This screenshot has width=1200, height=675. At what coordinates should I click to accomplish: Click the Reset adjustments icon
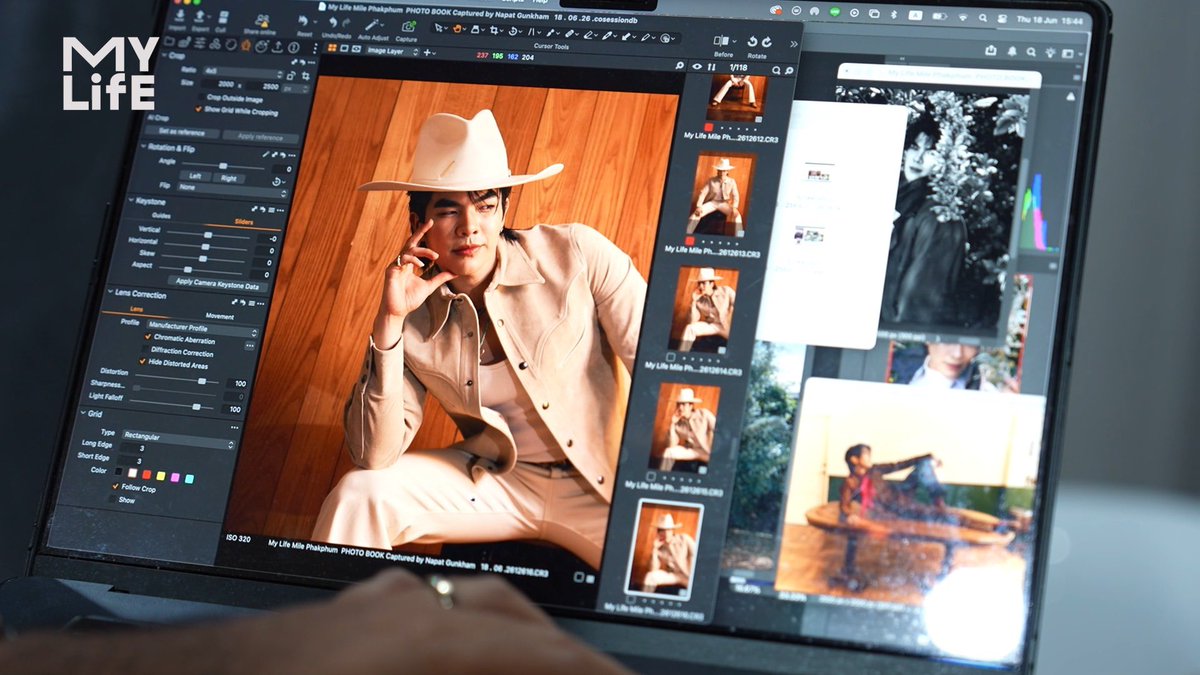point(303,21)
